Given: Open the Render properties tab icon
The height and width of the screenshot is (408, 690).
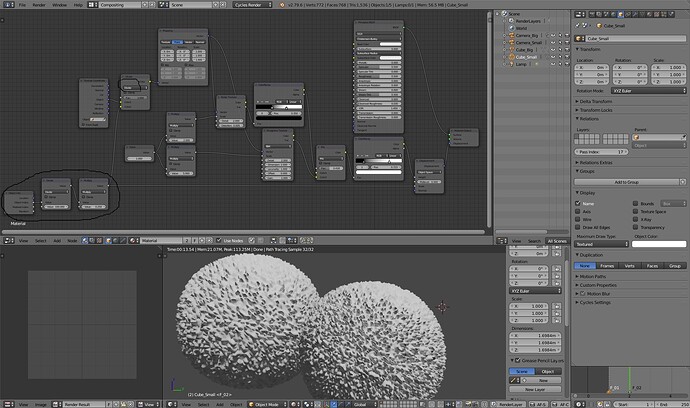Looking at the screenshot, I should 591,15.
